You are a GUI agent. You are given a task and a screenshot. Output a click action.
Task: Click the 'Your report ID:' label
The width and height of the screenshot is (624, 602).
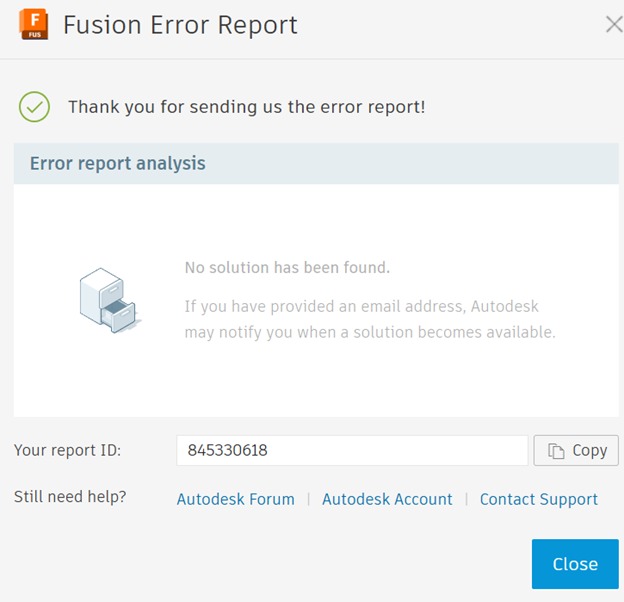coord(67,450)
